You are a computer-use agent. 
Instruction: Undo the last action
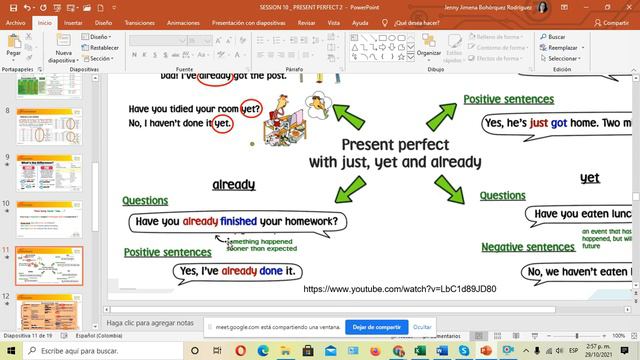point(27,8)
